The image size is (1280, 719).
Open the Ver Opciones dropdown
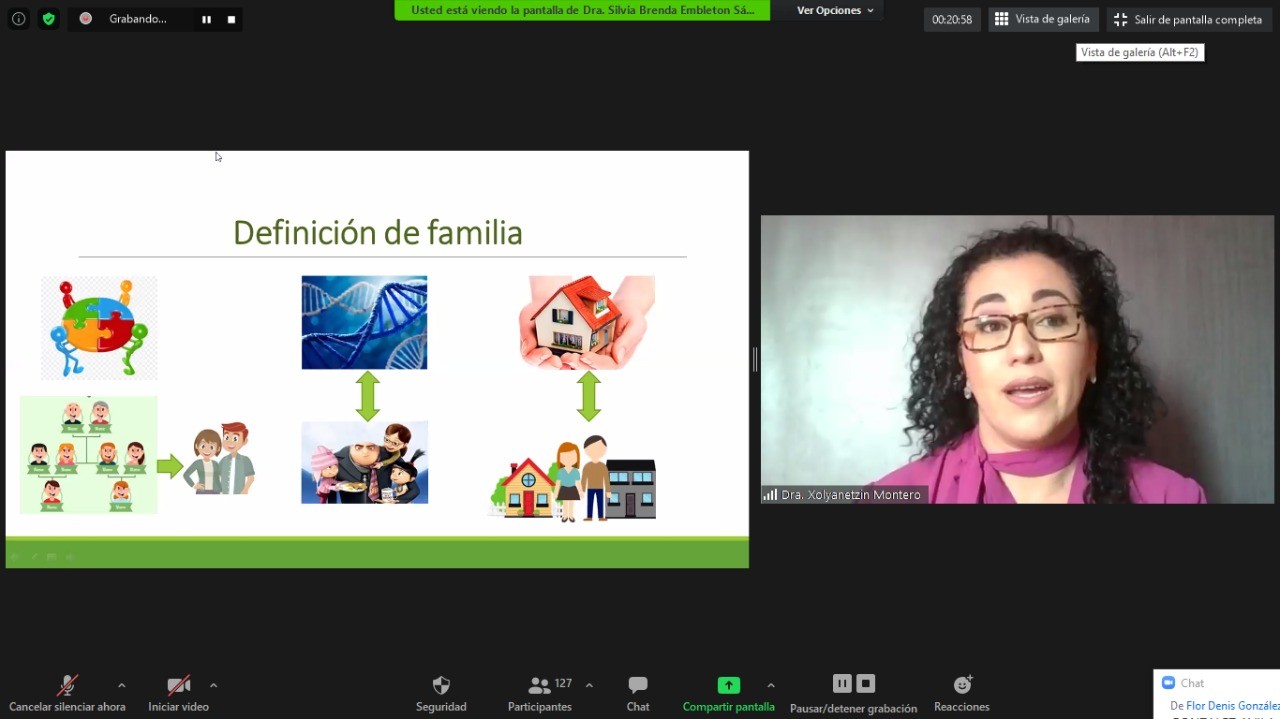pos(835,10)
